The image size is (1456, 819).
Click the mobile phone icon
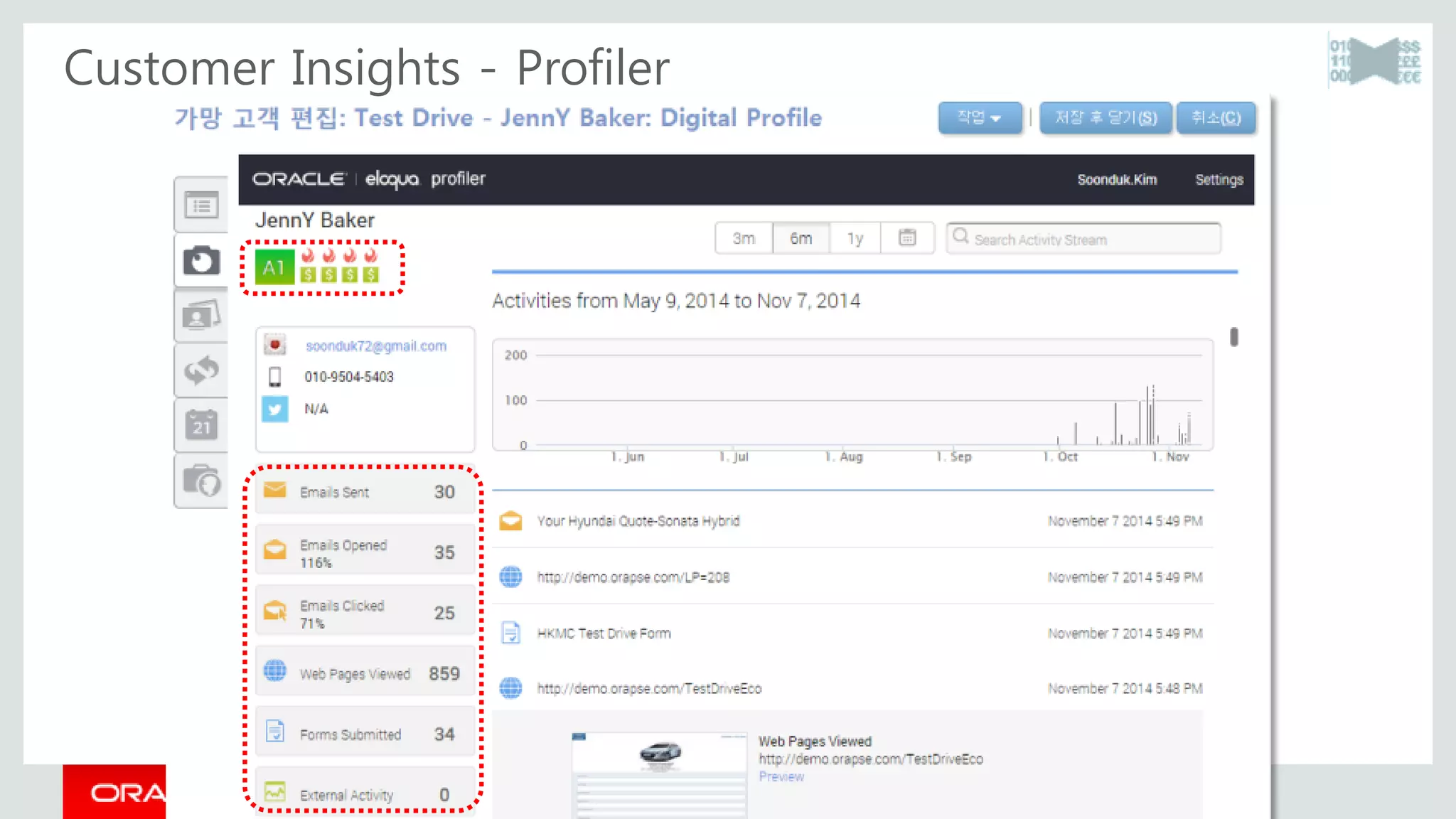click(275, 376)
